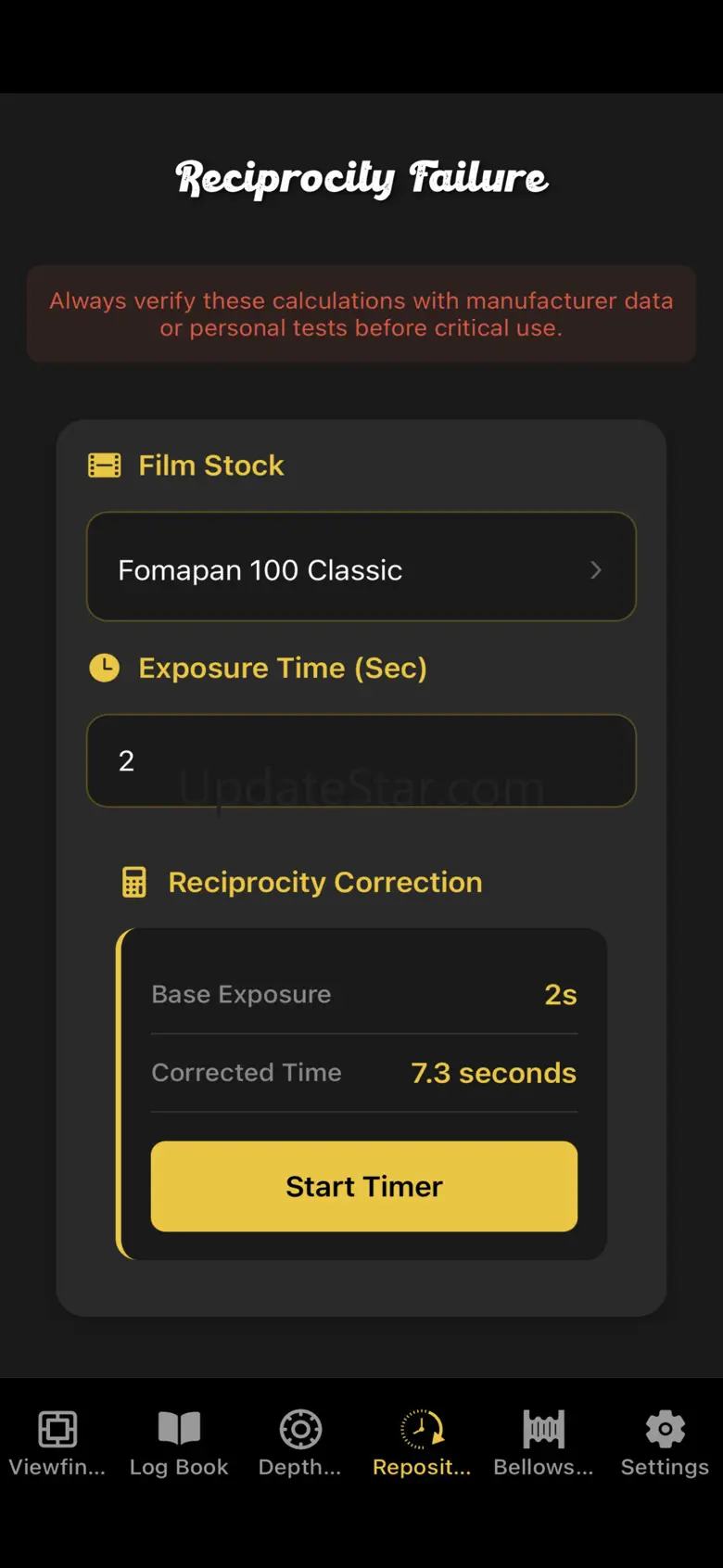Open the Log Book icon
The image size is (723, 1568).
(x=179, y=1429)
